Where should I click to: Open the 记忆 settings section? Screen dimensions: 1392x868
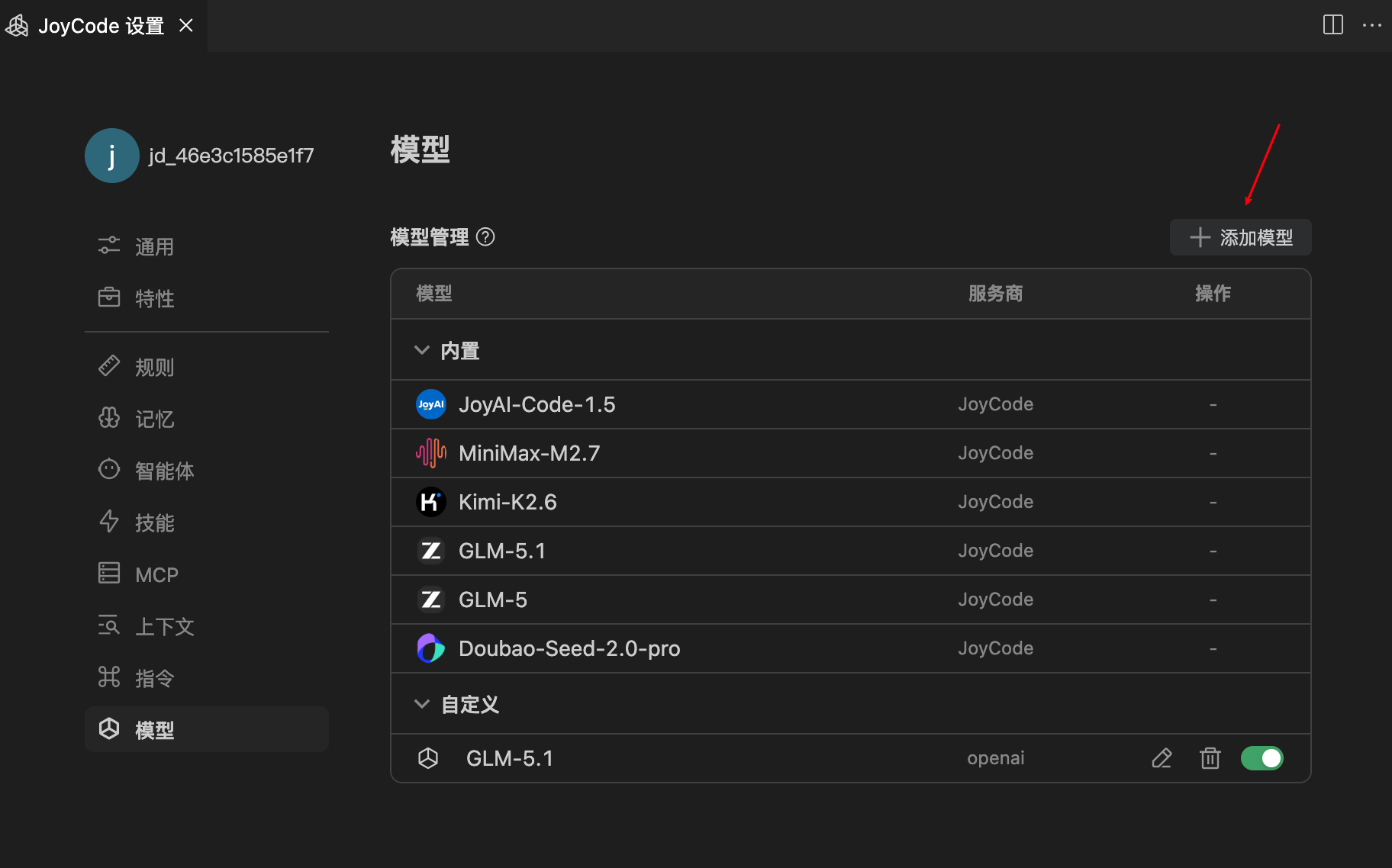pos(206,419)
